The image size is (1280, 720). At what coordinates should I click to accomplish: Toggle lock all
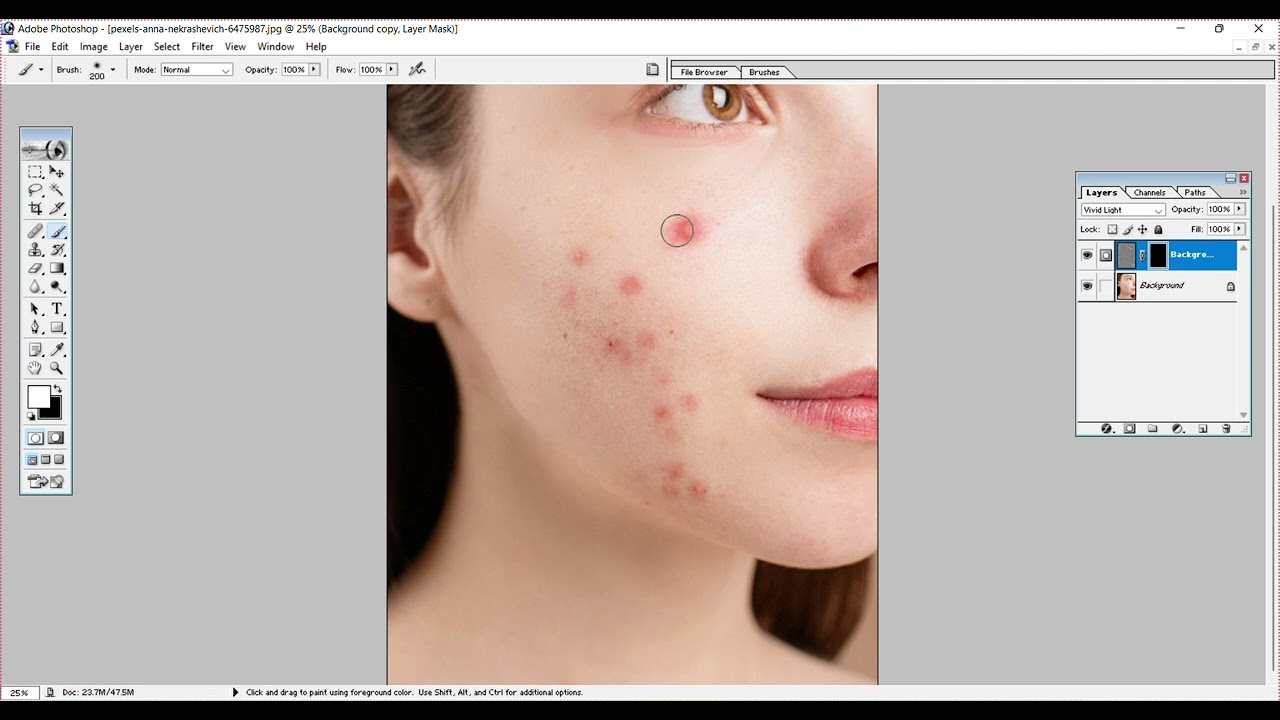[1158, 230]
